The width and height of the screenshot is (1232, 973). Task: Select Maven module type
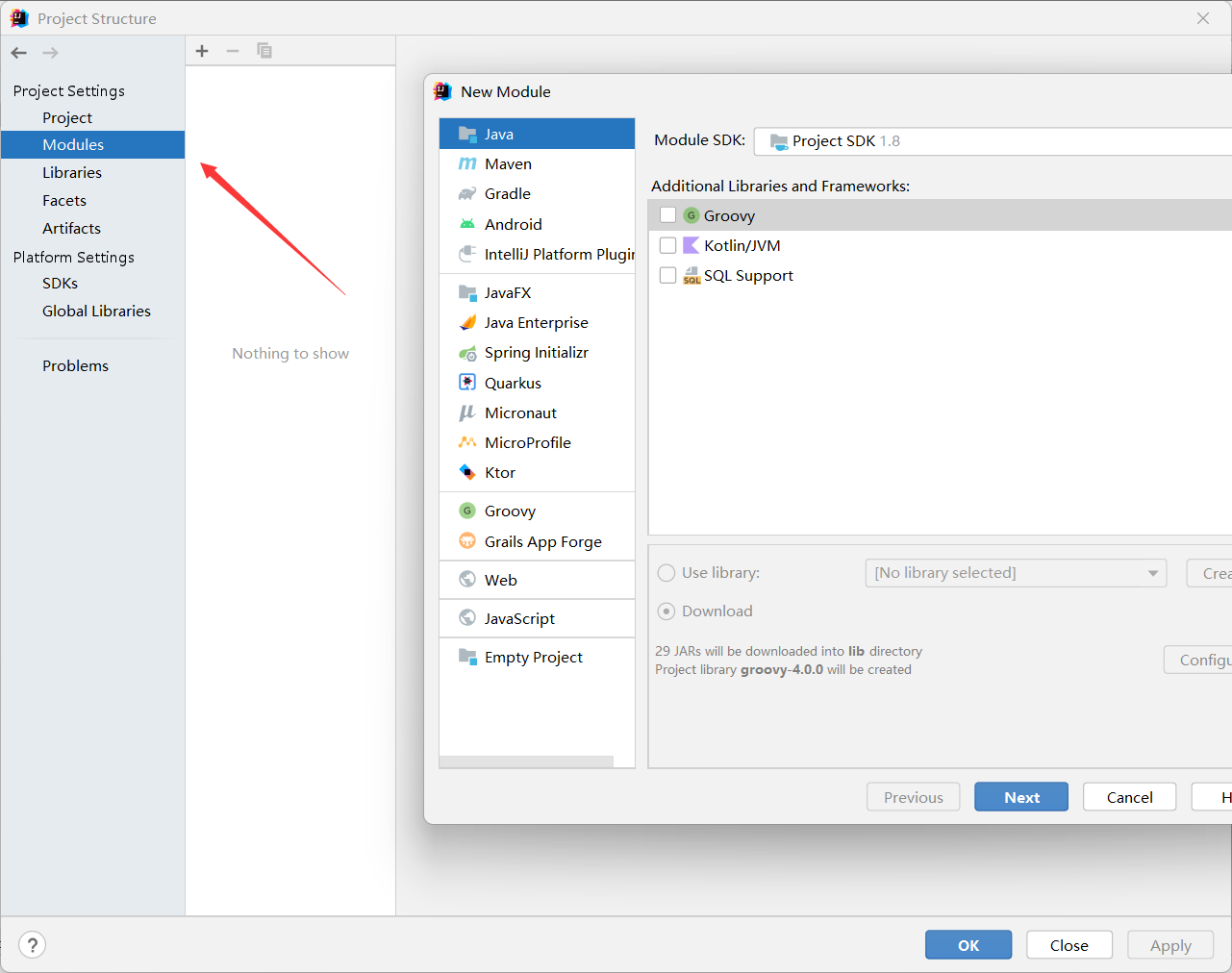pos(537,163)
